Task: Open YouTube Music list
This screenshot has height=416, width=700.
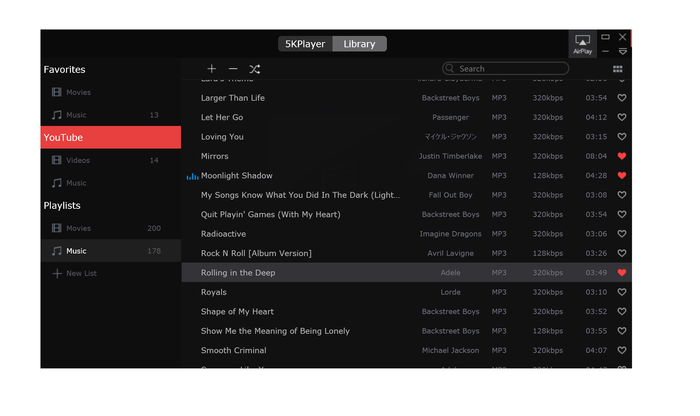Action: [111, 183]
